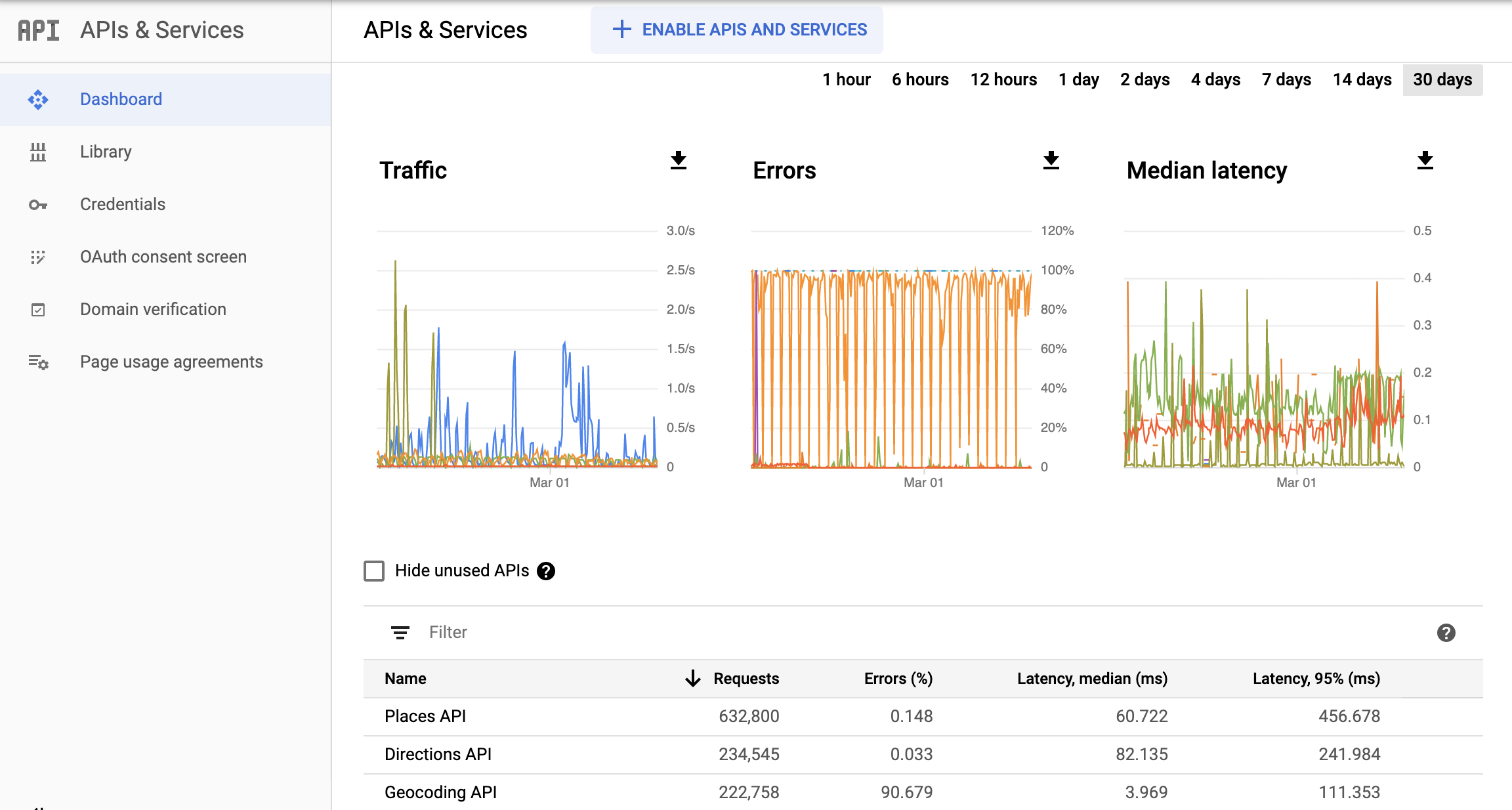
Task: Select the 1 hour time range tab
Action: click(x=845, y=78)
